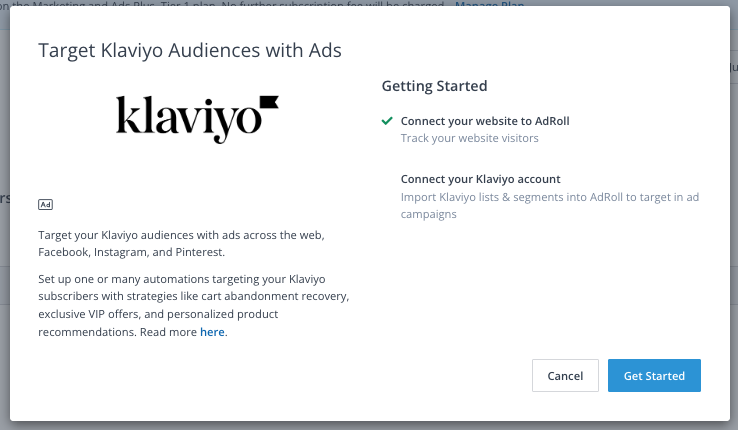Click 'Getting Started' heading
The image size is (738, 430).
(x=434, y=86)
